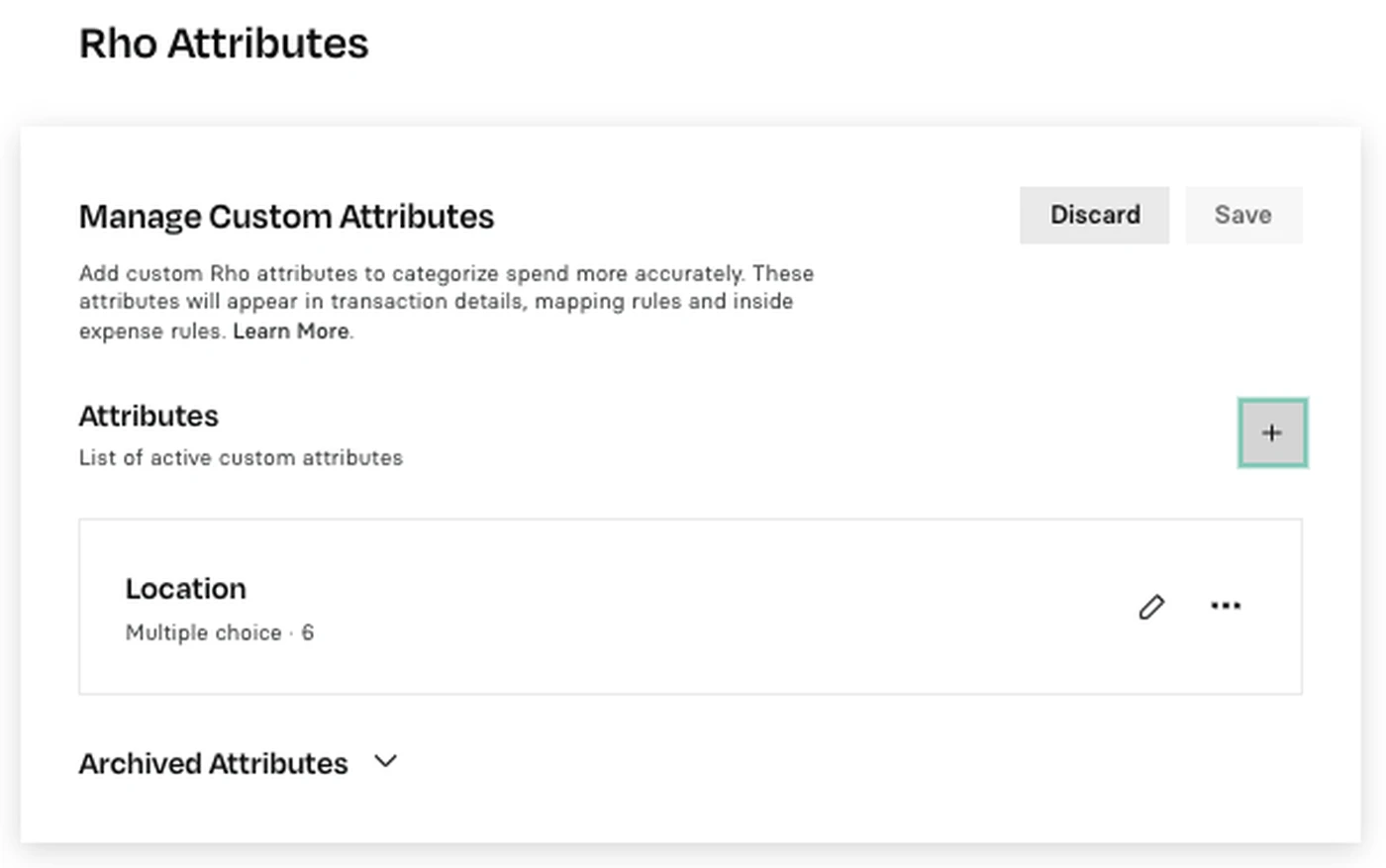Click List of active custom attributes text
The image size is (1386, 868).
(241, 457)
